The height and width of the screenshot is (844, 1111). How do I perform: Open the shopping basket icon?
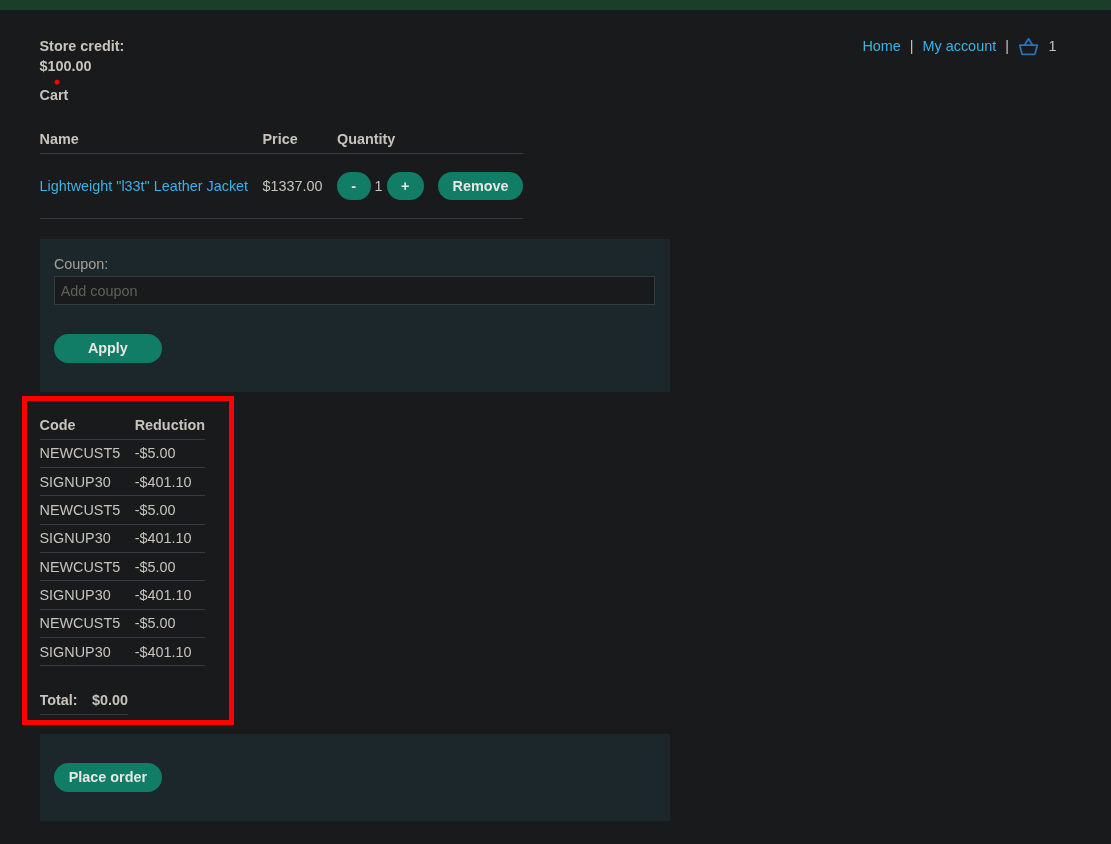(x=1028, y=46)
